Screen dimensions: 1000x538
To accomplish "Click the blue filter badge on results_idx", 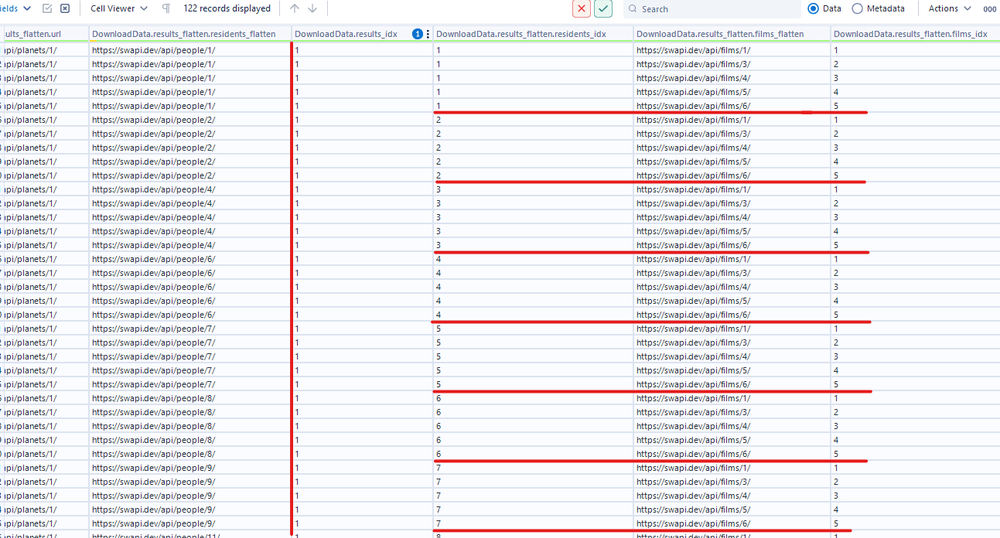I will 418,34.
